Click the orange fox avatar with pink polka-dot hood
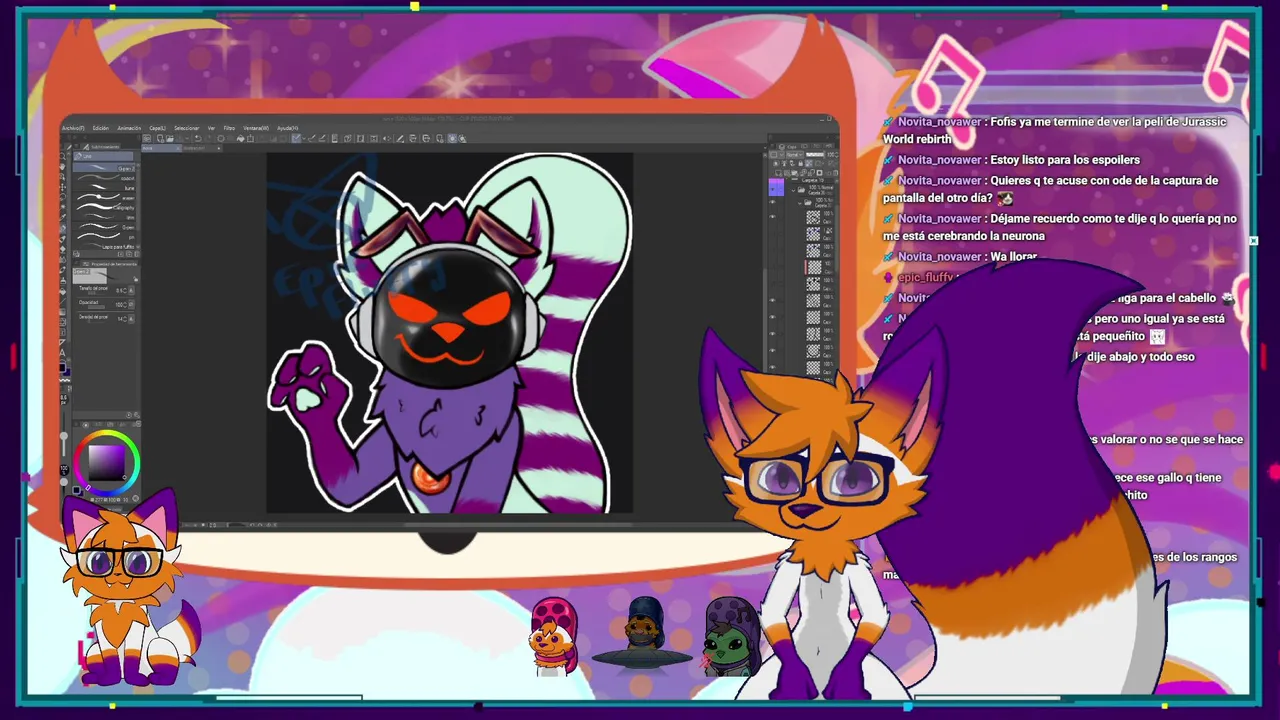This screenshot has width=1280, height=720. [x=554, y=637]
